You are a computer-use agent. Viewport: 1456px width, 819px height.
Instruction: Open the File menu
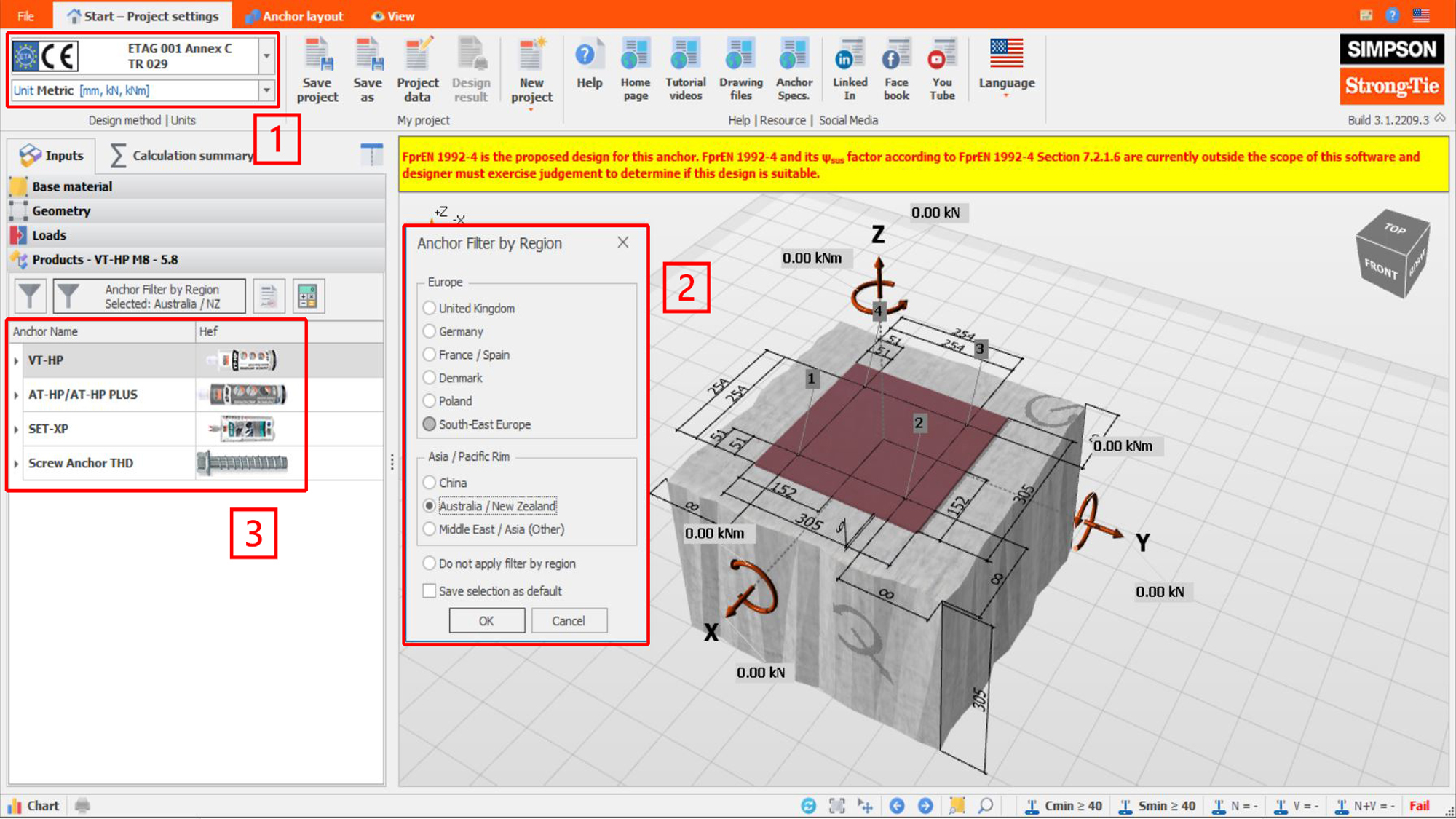pos(25,16)
